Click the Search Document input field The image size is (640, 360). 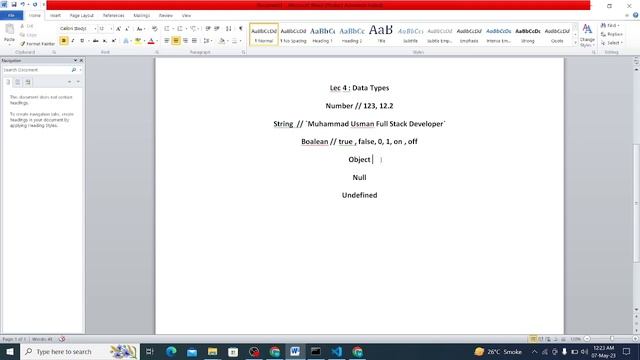(x=36, y=70)
